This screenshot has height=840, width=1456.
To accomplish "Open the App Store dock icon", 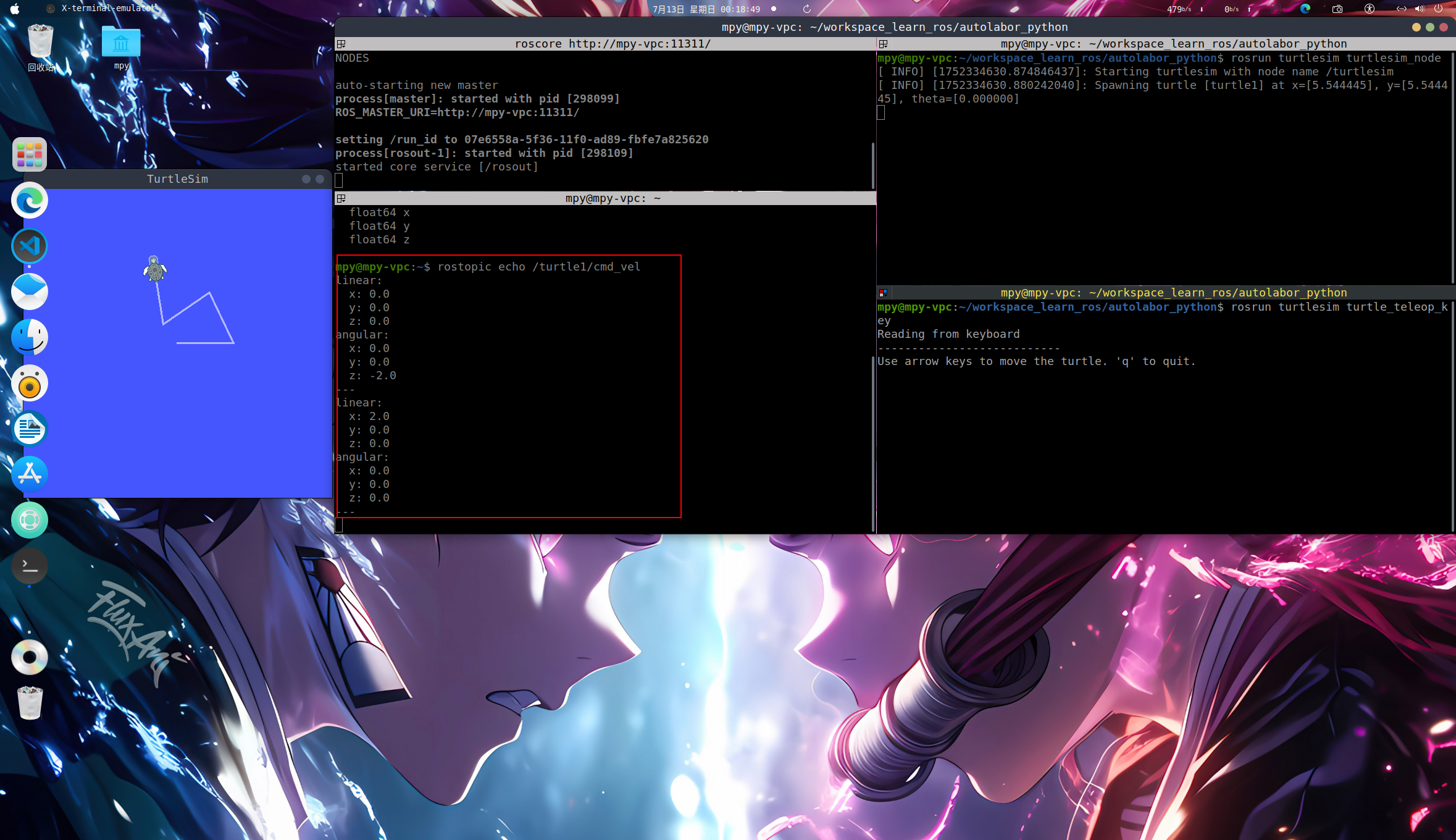I will [x=29, y=474].
